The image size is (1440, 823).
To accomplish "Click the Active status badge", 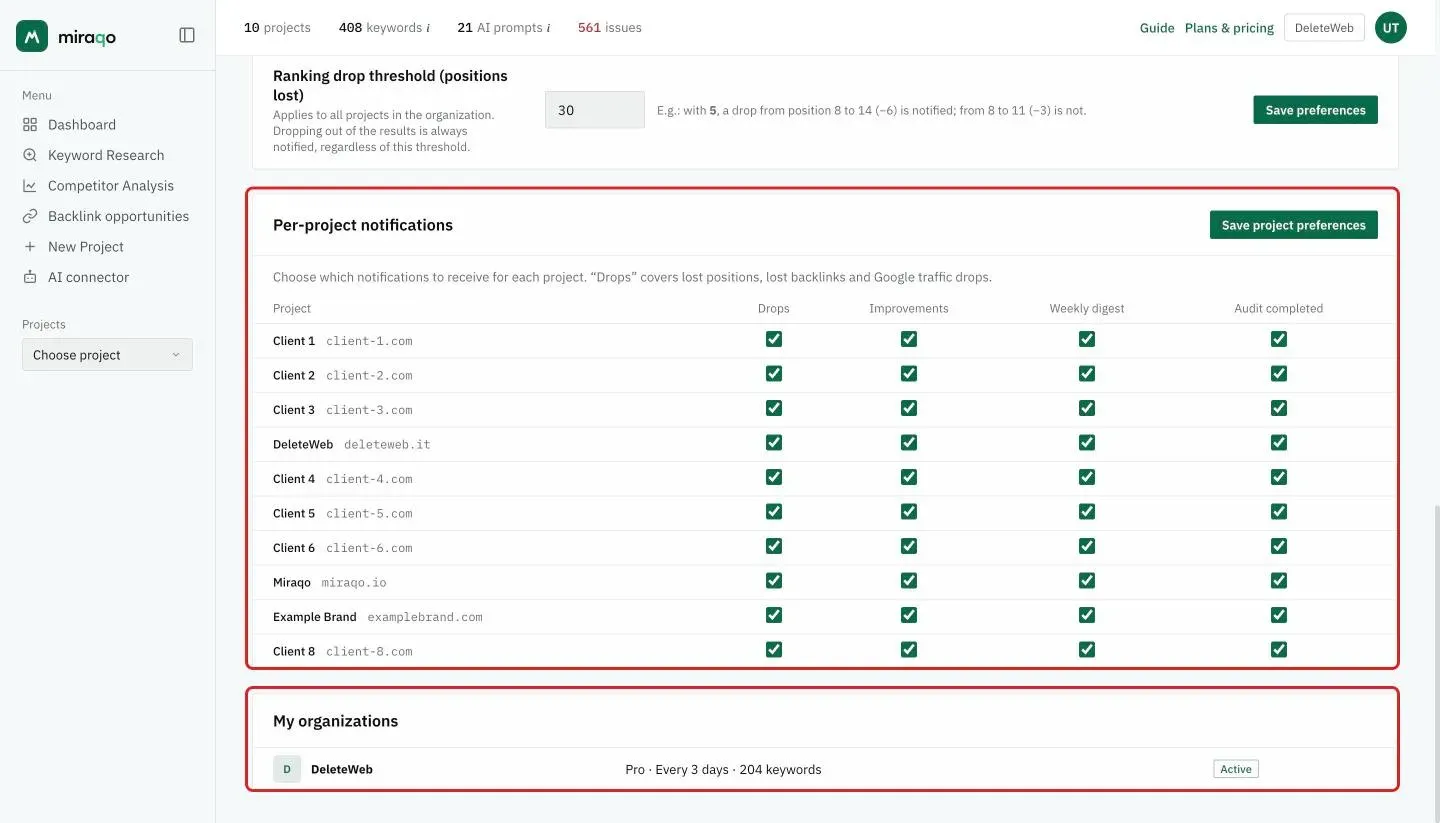I will [1236, 769].
